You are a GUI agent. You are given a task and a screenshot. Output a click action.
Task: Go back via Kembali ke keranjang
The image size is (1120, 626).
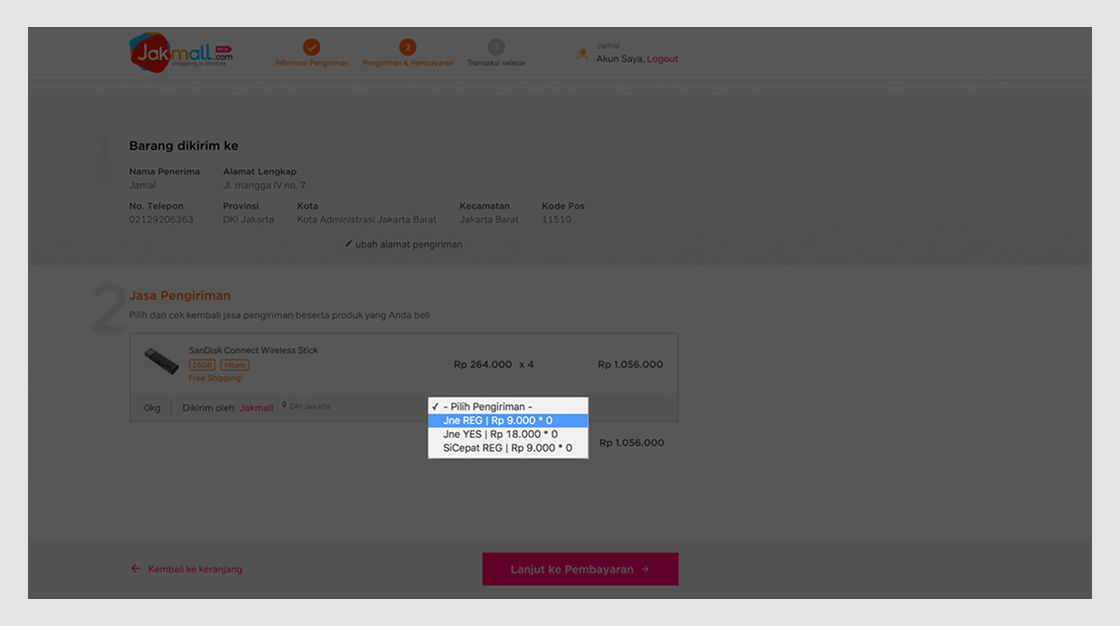(186, 570)
